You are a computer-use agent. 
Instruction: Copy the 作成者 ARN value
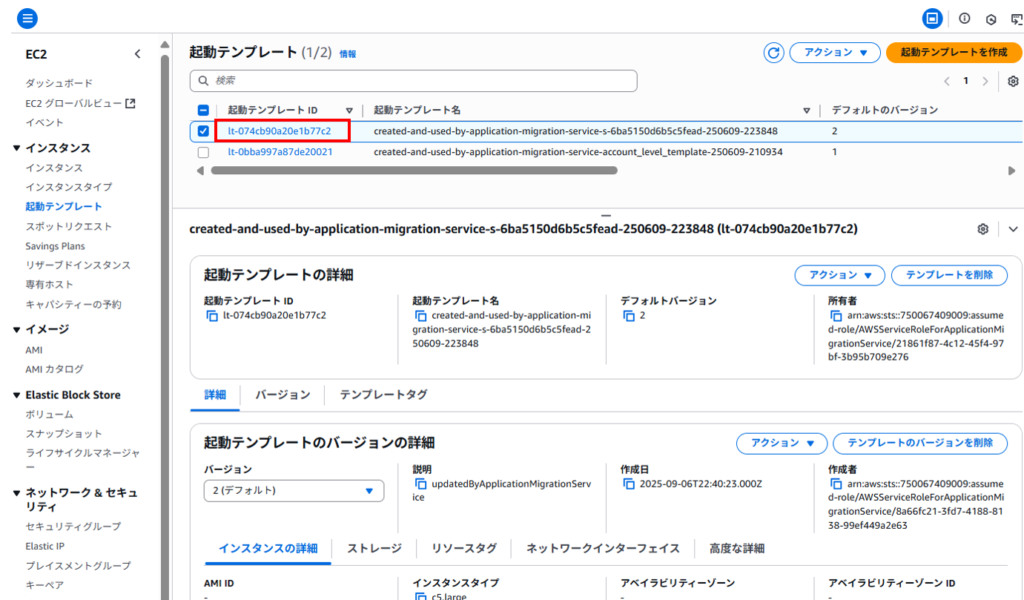[x=836, y=484]
